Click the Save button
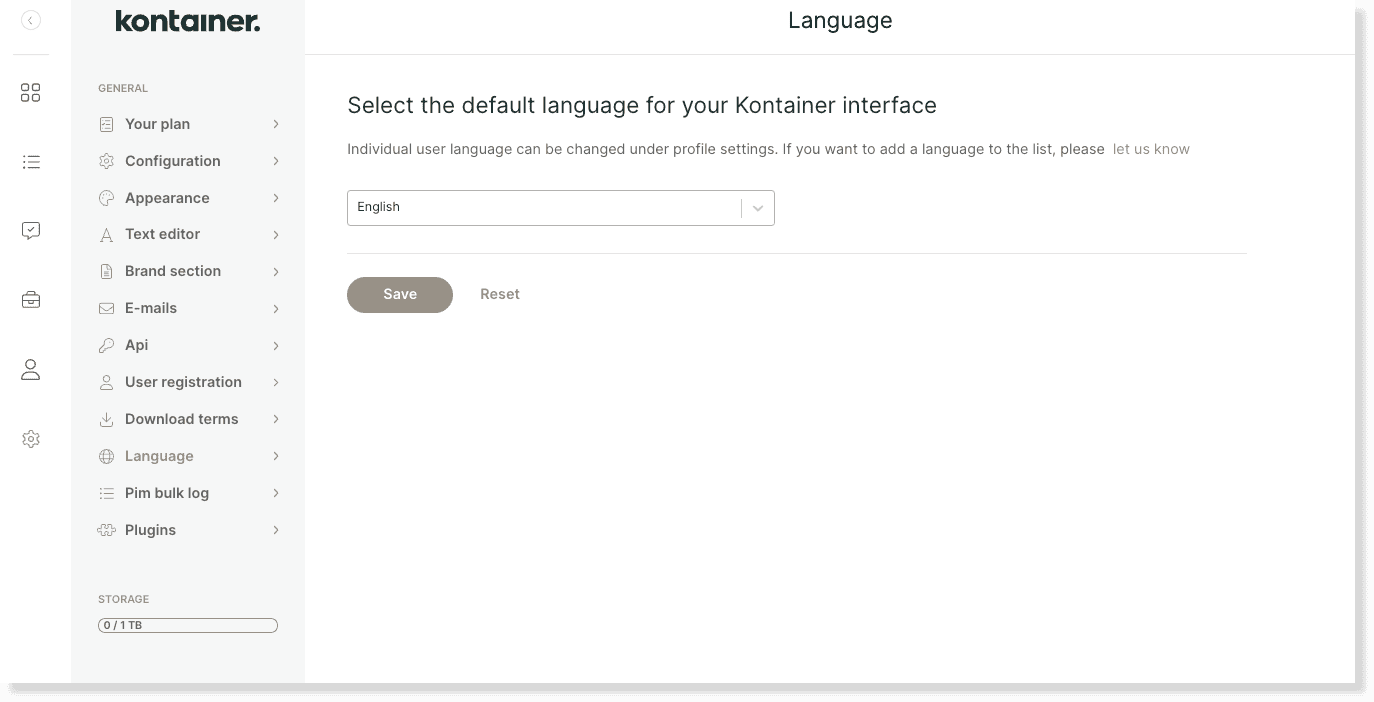Viewport: 1374px width, 702px height. pos(399,294)
